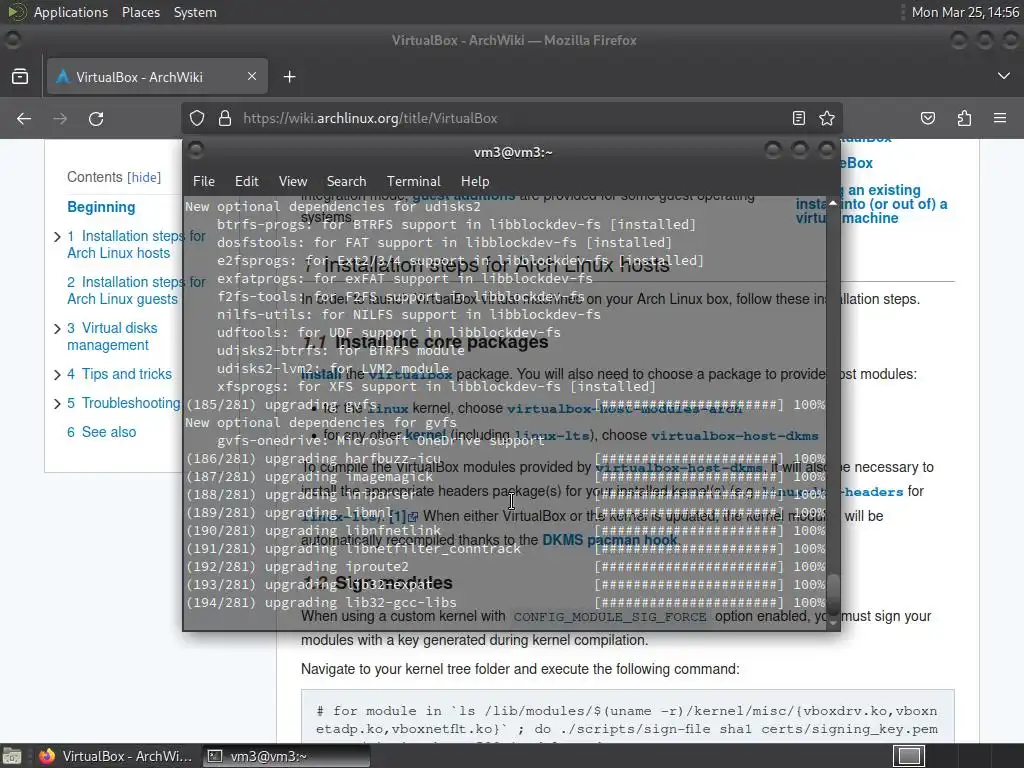Click the Firefox URL address field

511,118
